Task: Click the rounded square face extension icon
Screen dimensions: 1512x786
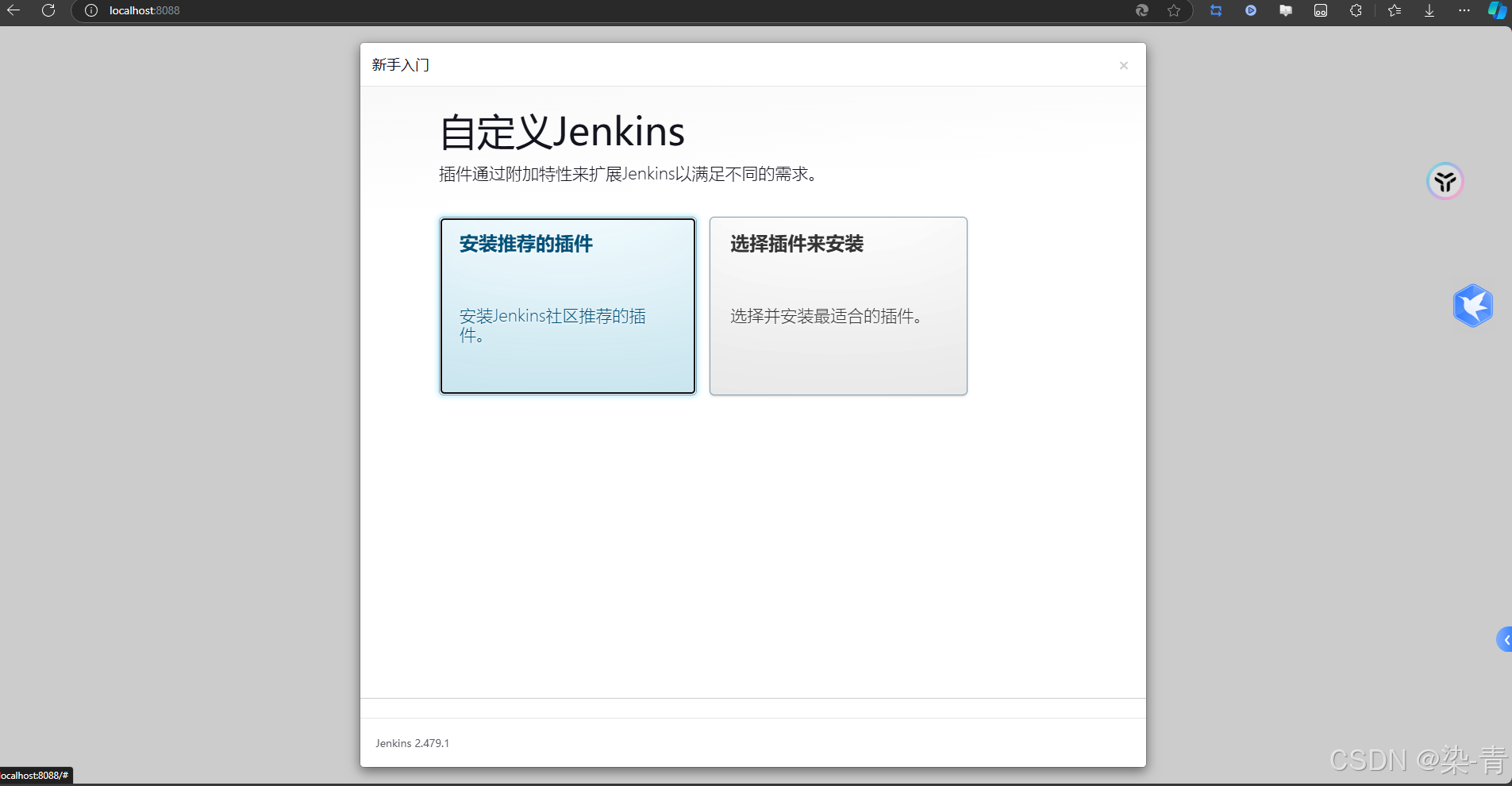Action: (1321, 10)
